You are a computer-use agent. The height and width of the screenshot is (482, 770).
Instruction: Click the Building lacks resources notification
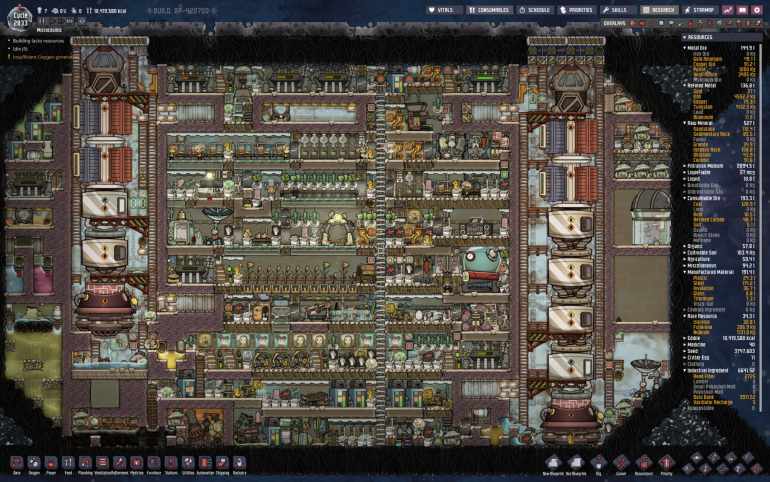coord(38,41)
